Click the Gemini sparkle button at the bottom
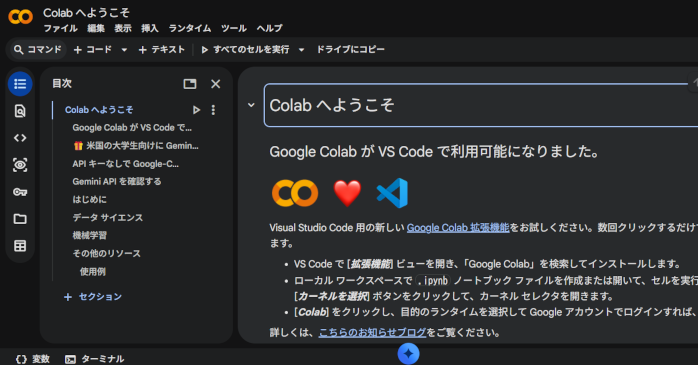Viewport: 698px width, 365px height. coord(409,354)
